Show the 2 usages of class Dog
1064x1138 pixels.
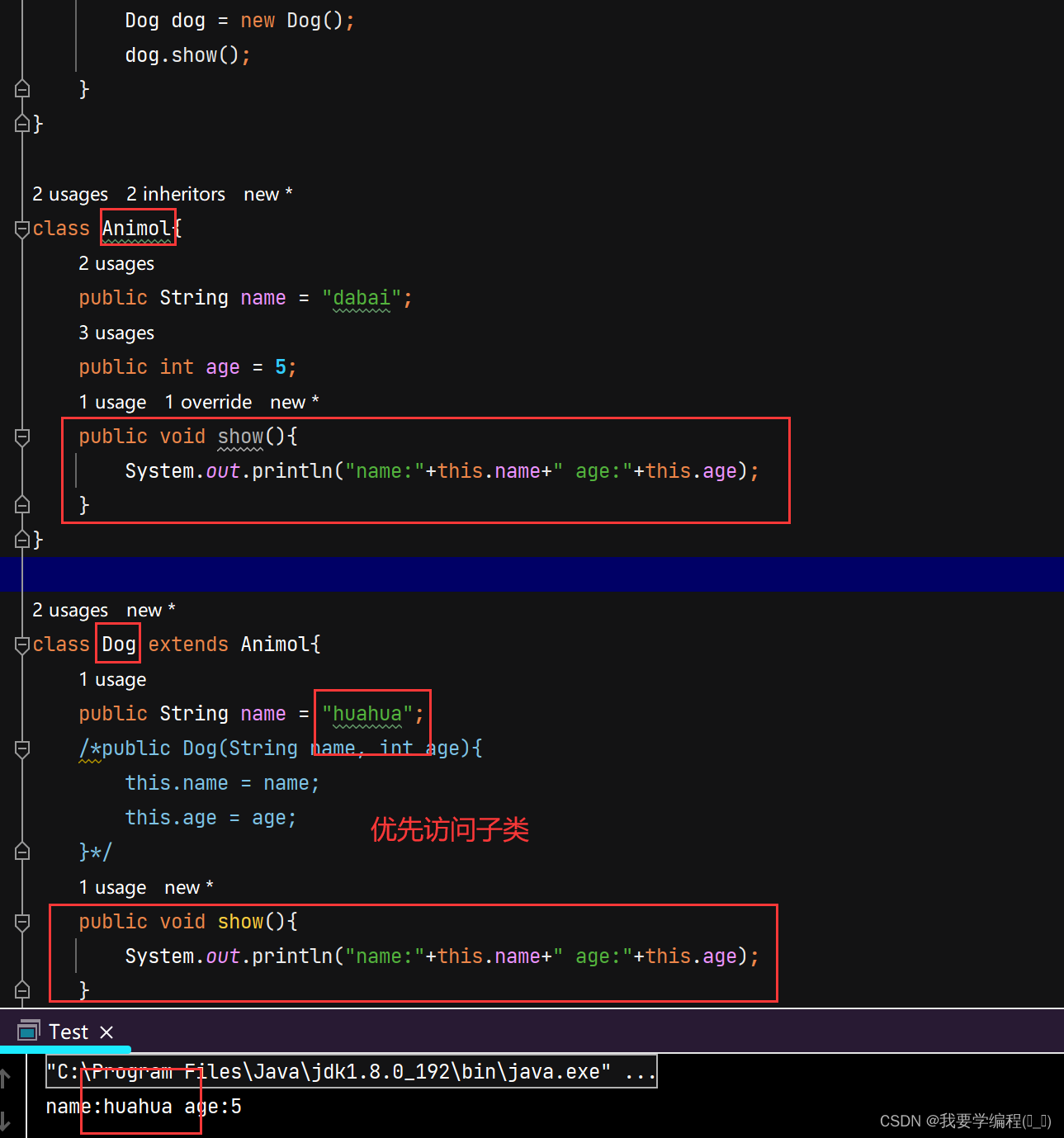pos(70,611)
